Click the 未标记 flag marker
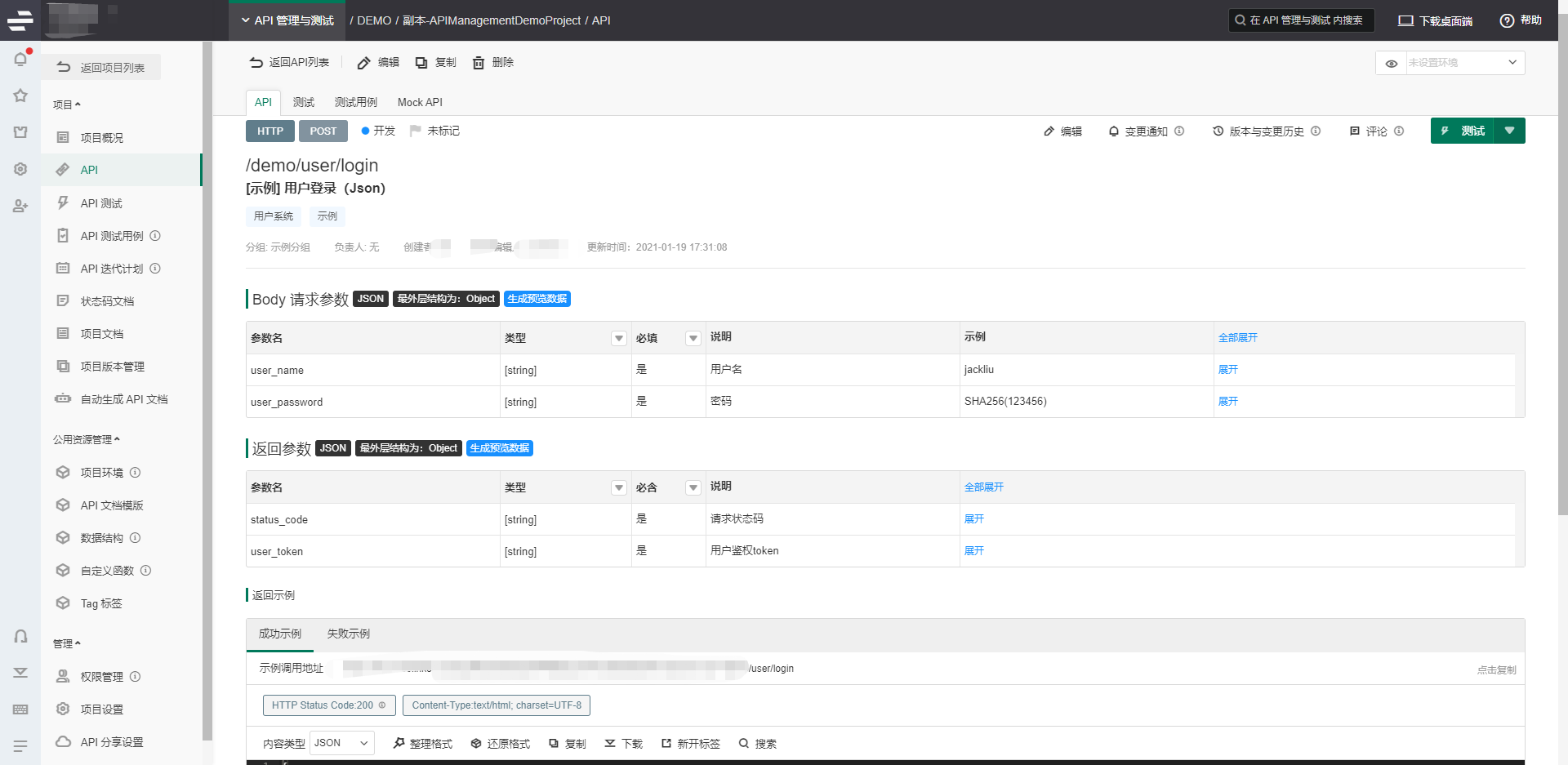 pos(434,131)
